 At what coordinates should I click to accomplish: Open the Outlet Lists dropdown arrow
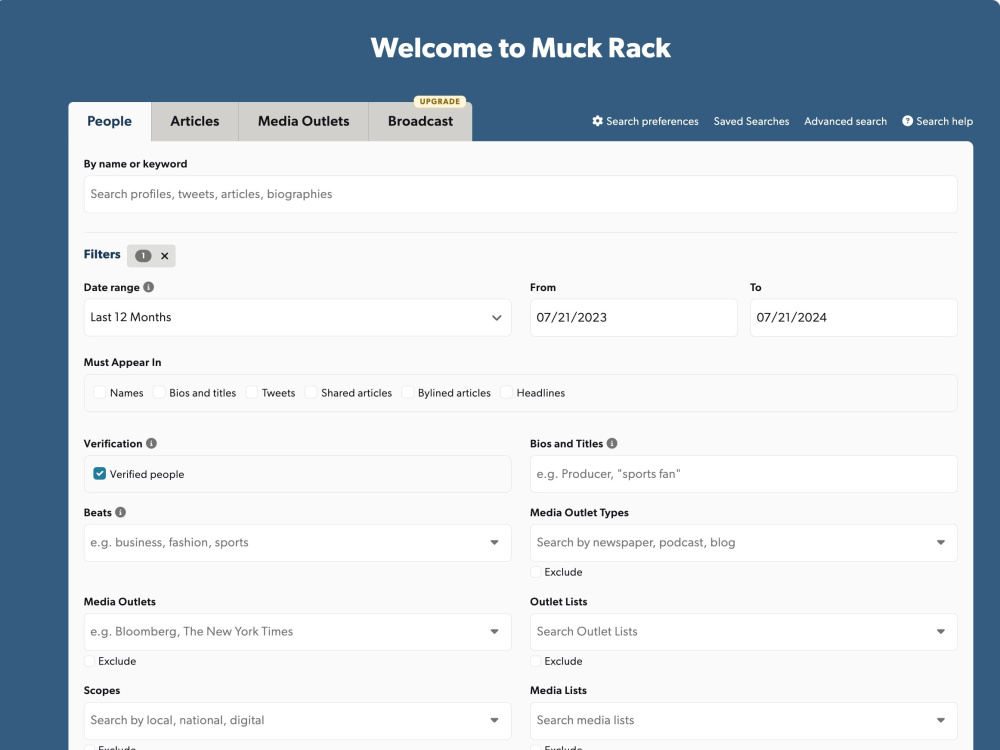[x=941, y=631]
